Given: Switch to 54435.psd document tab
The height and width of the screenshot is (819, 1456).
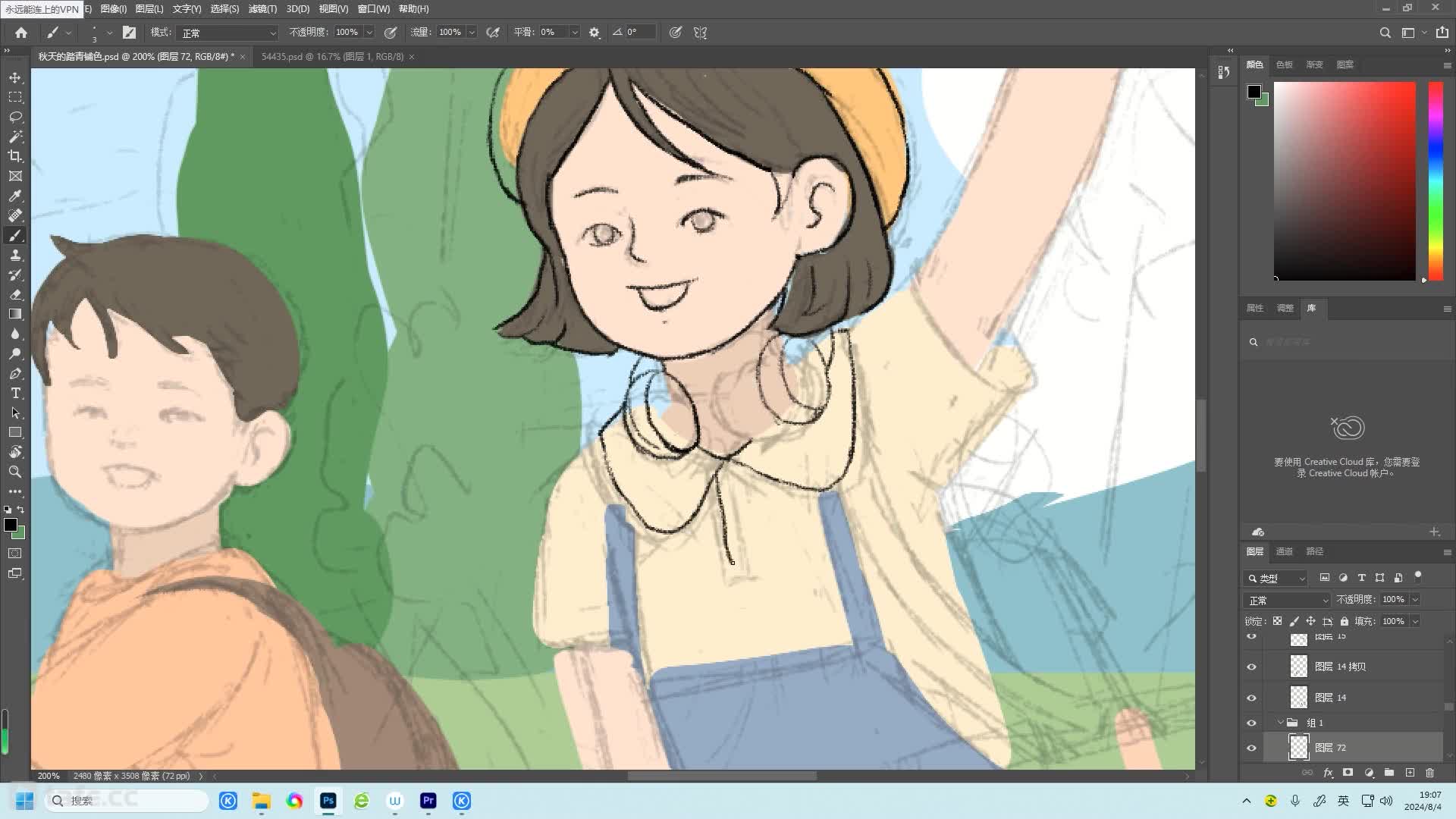Looking at the screenshot, I should [332, 57].
